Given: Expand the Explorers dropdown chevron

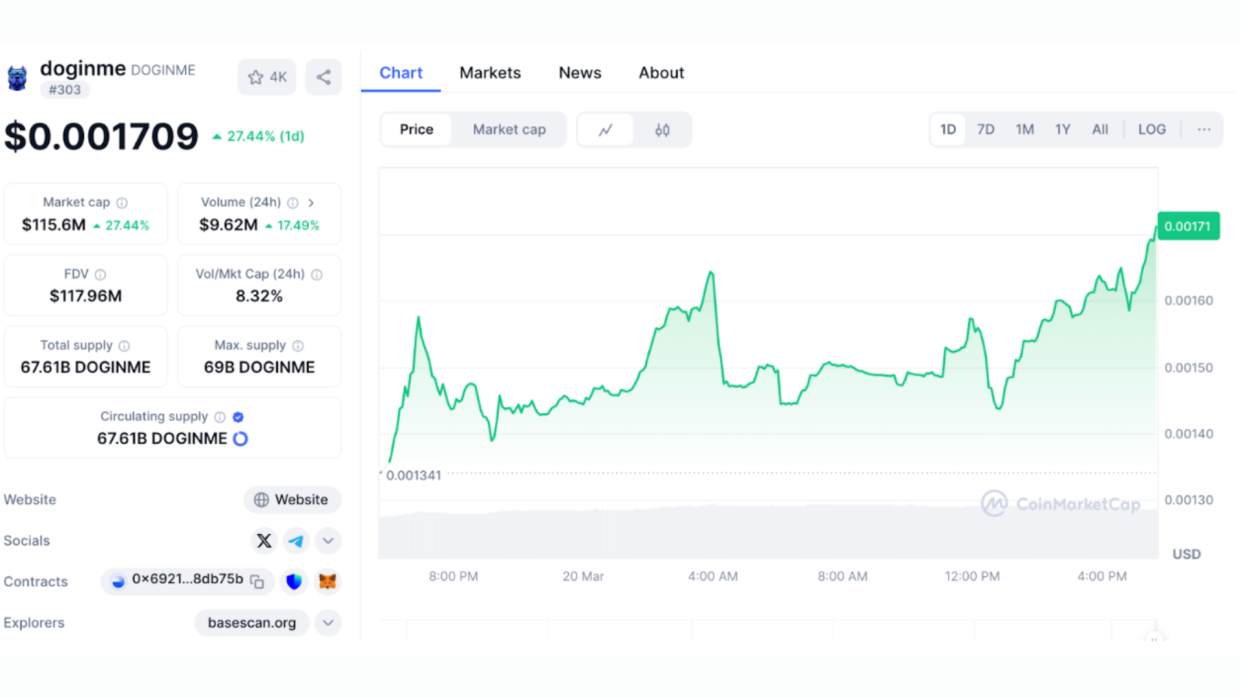Looking at the screenshot, I should [x=328, y=623].
